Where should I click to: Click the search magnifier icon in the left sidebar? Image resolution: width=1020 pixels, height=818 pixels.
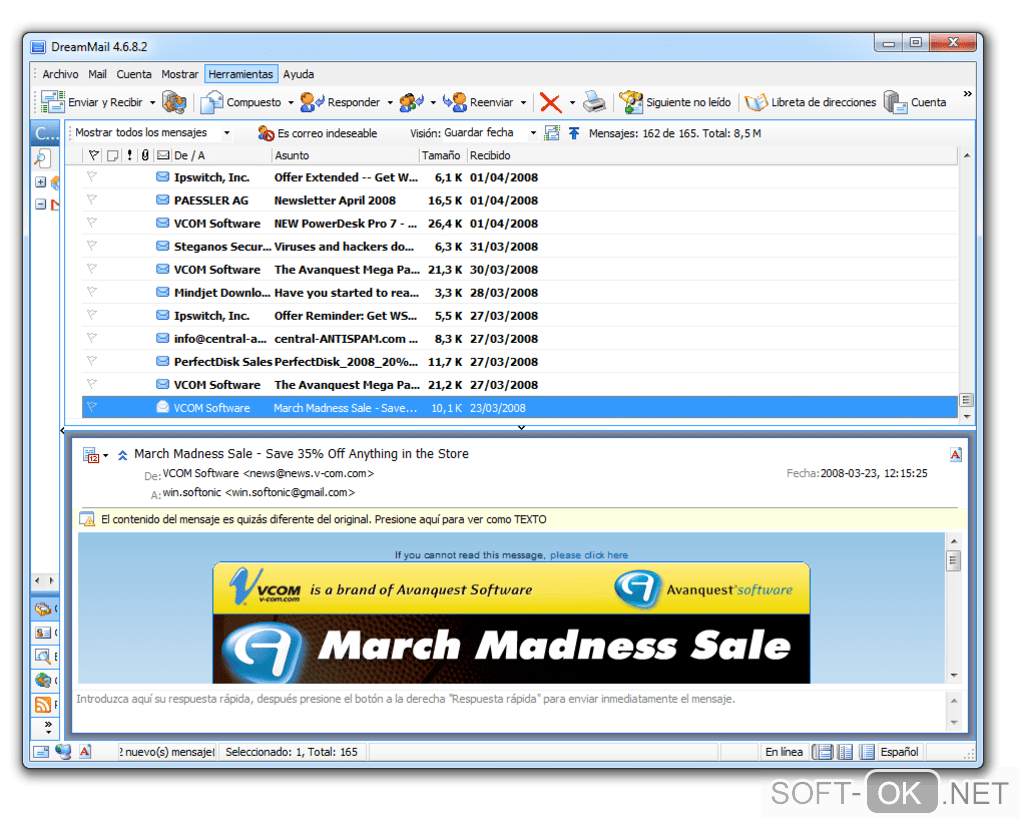pyautogui.click(x=42, y=157)
